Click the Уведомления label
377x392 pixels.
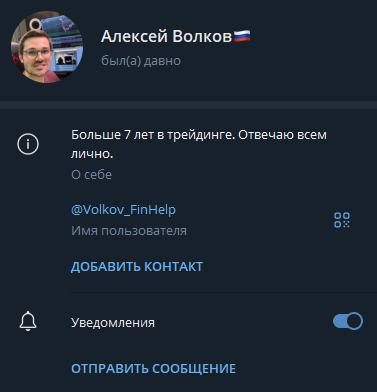click(113, 323)
